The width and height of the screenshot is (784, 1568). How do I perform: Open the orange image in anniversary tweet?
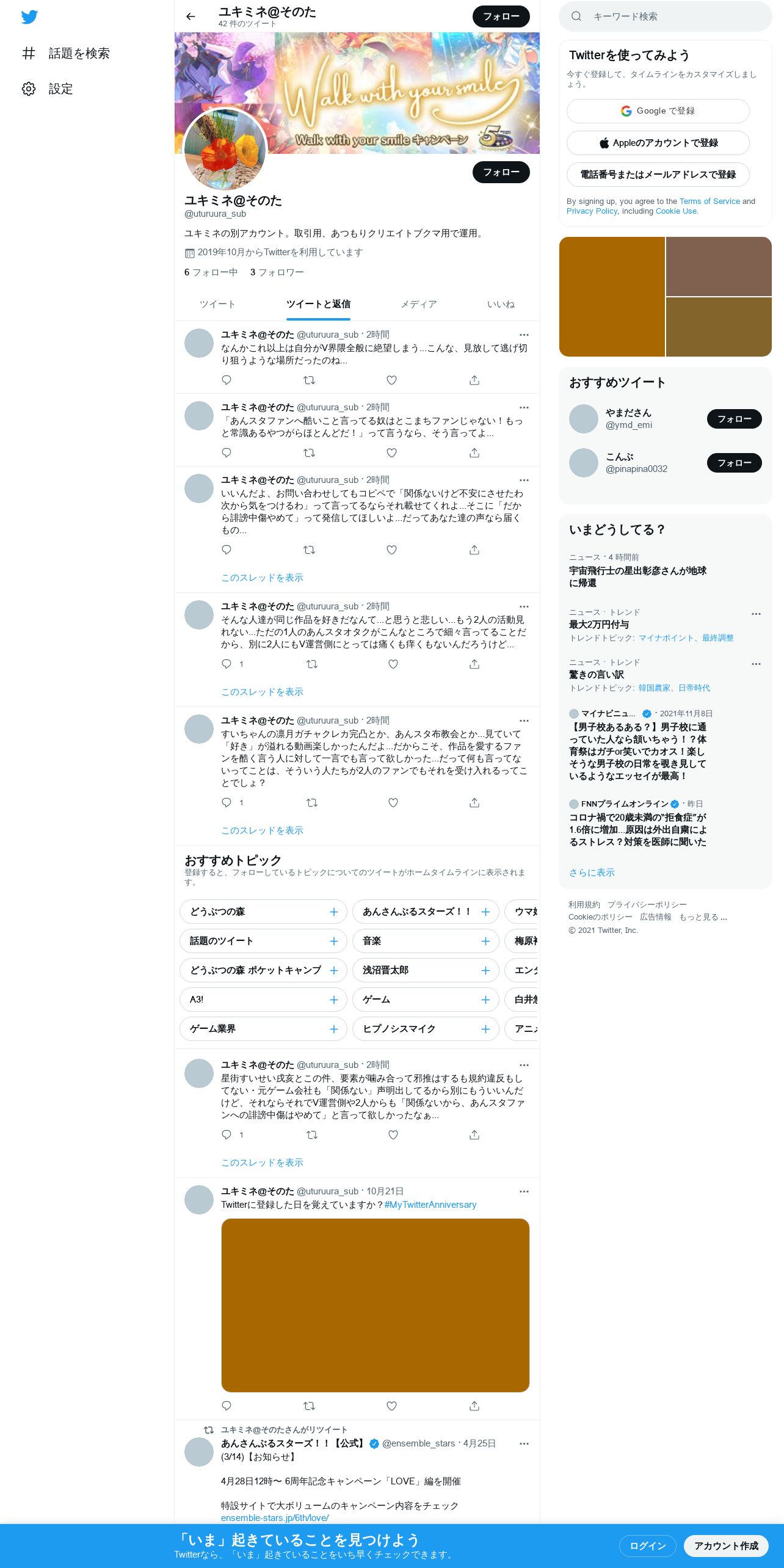375,1305
